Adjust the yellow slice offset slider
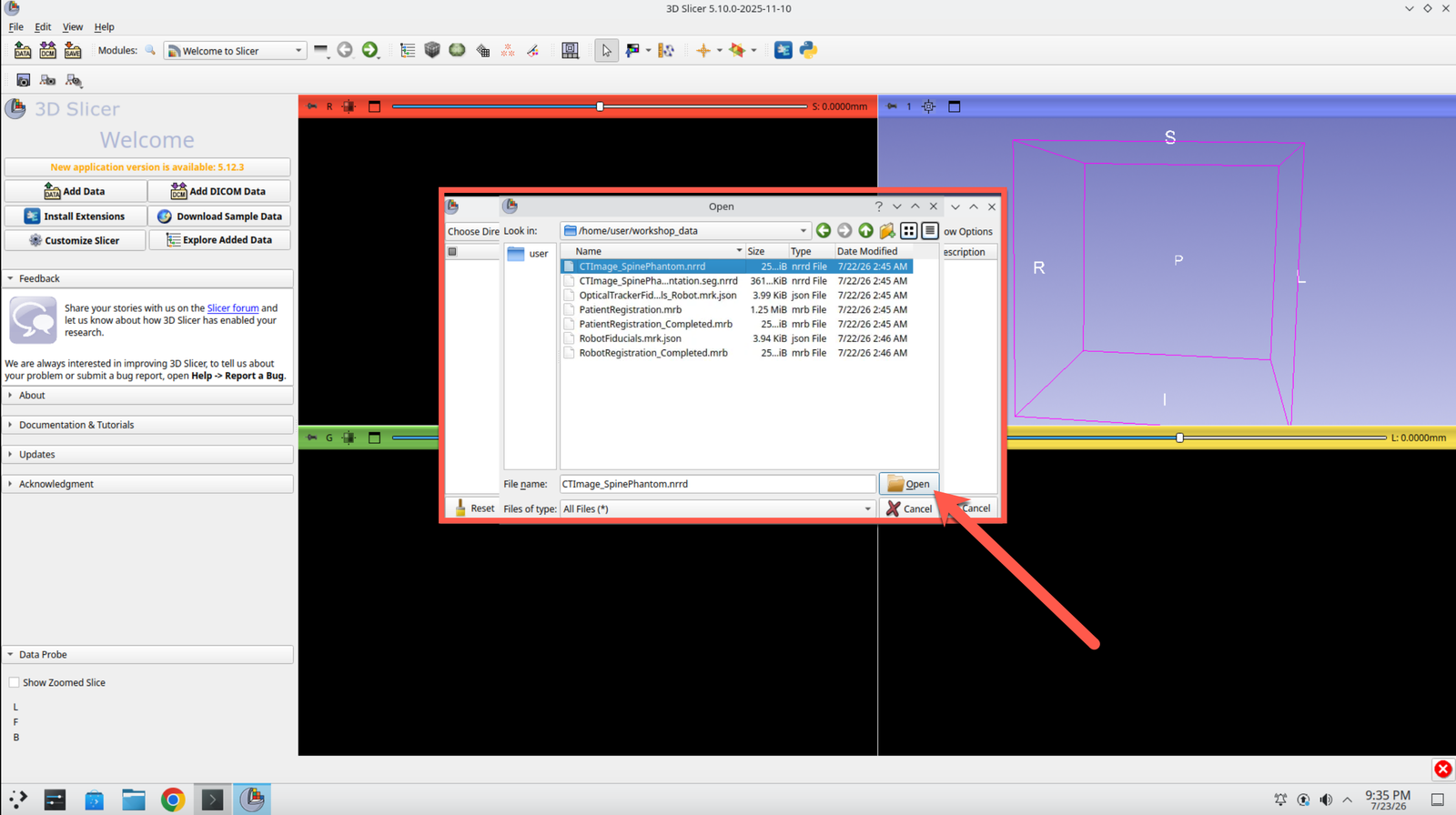The image size is (1456, 815). (x=1180, y=438)
